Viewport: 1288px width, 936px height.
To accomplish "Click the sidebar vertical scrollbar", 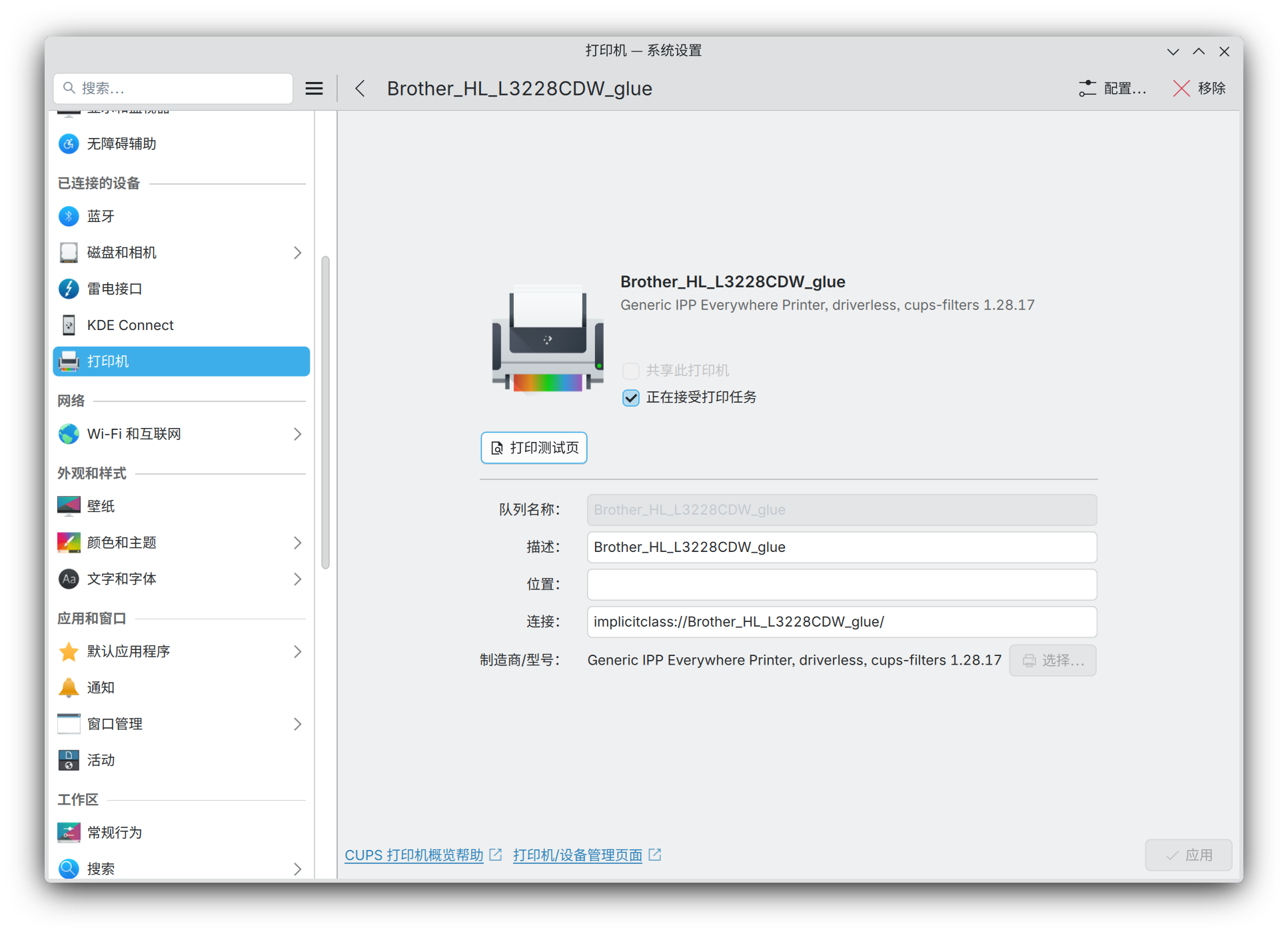I will (x=326, y=413).
